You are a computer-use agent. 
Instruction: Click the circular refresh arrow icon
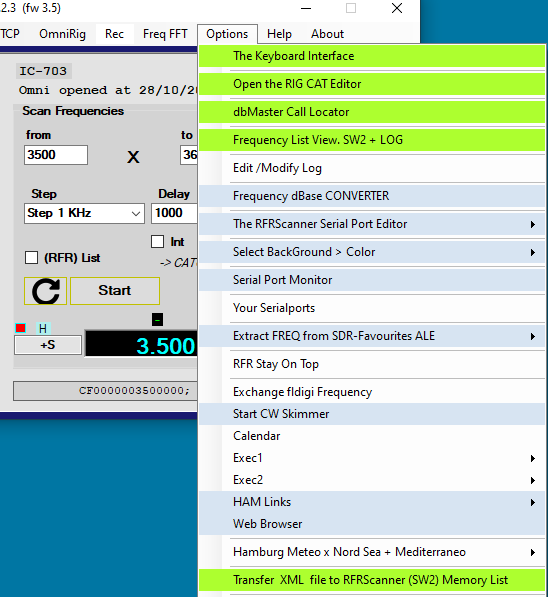tap(45, 291)
